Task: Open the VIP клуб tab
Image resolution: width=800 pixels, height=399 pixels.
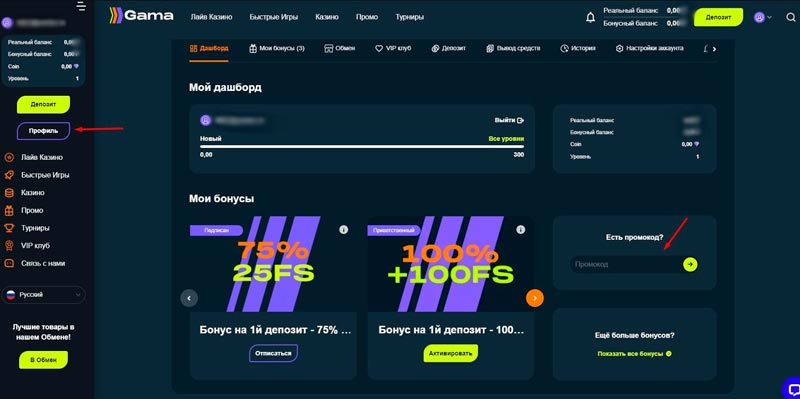Action: click(393, 48)
